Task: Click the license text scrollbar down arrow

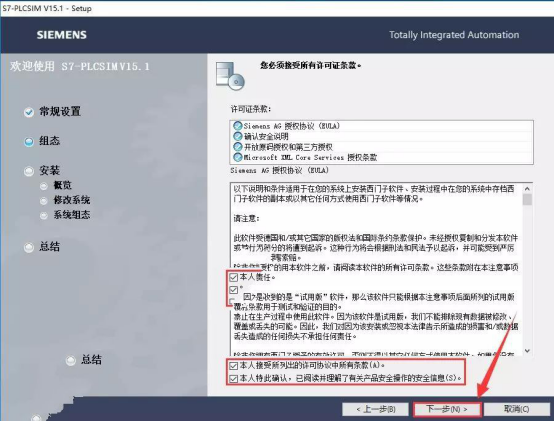Action: (x=527, y=351)
